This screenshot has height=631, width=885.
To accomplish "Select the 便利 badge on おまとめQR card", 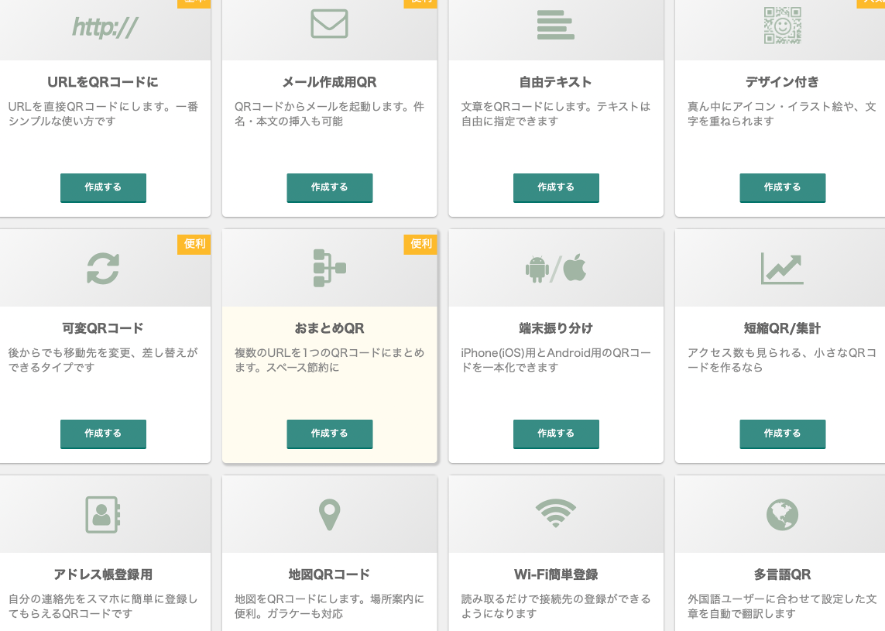I will (421, 244).
